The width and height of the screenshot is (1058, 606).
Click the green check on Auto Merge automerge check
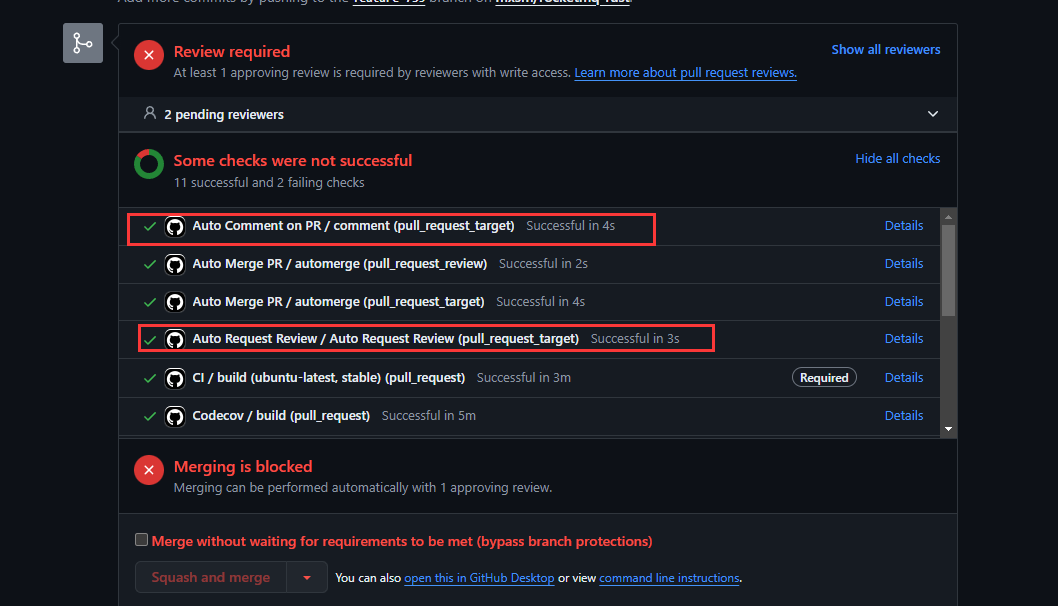[150, 264]
